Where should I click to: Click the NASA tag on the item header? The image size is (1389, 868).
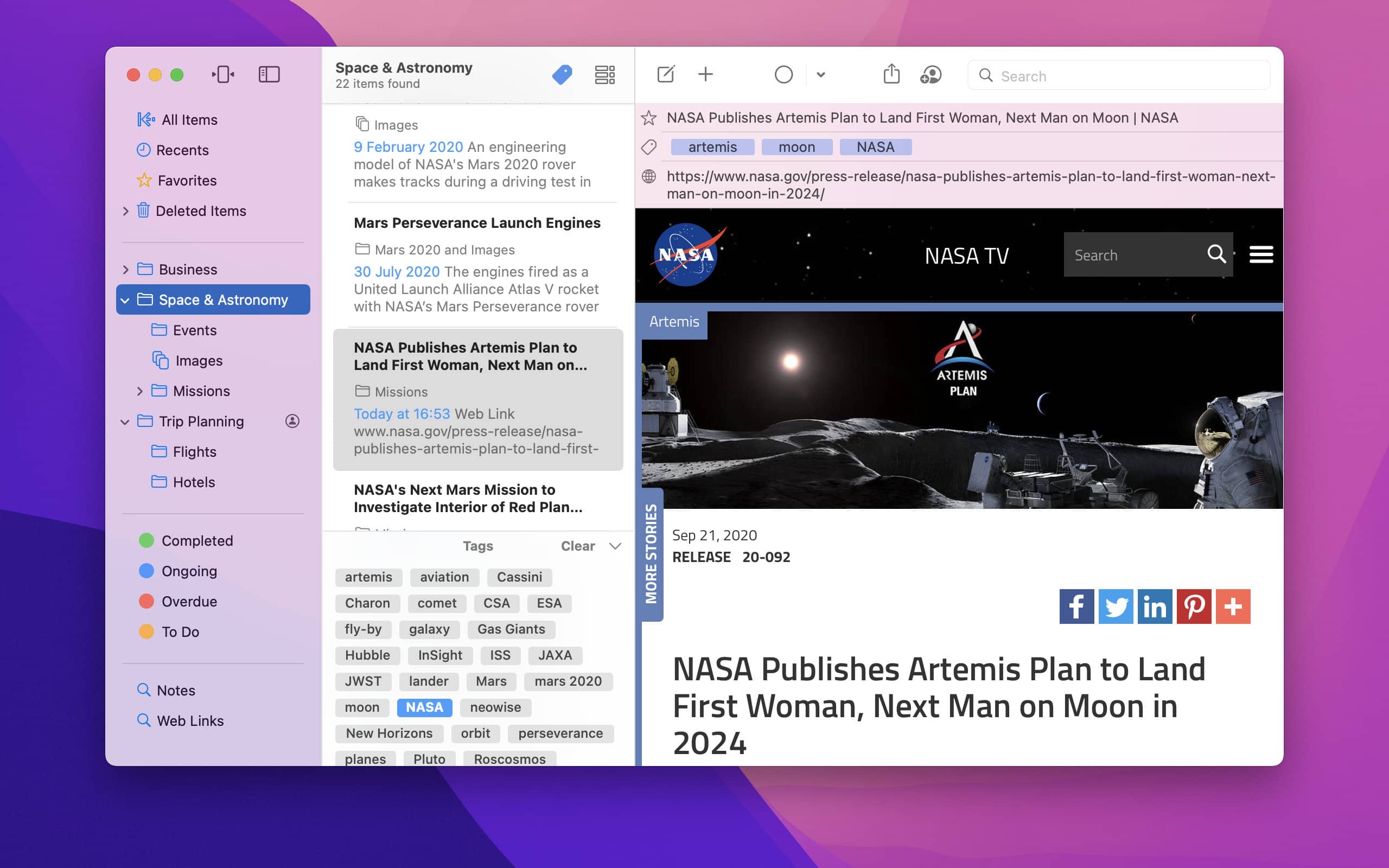875,147
